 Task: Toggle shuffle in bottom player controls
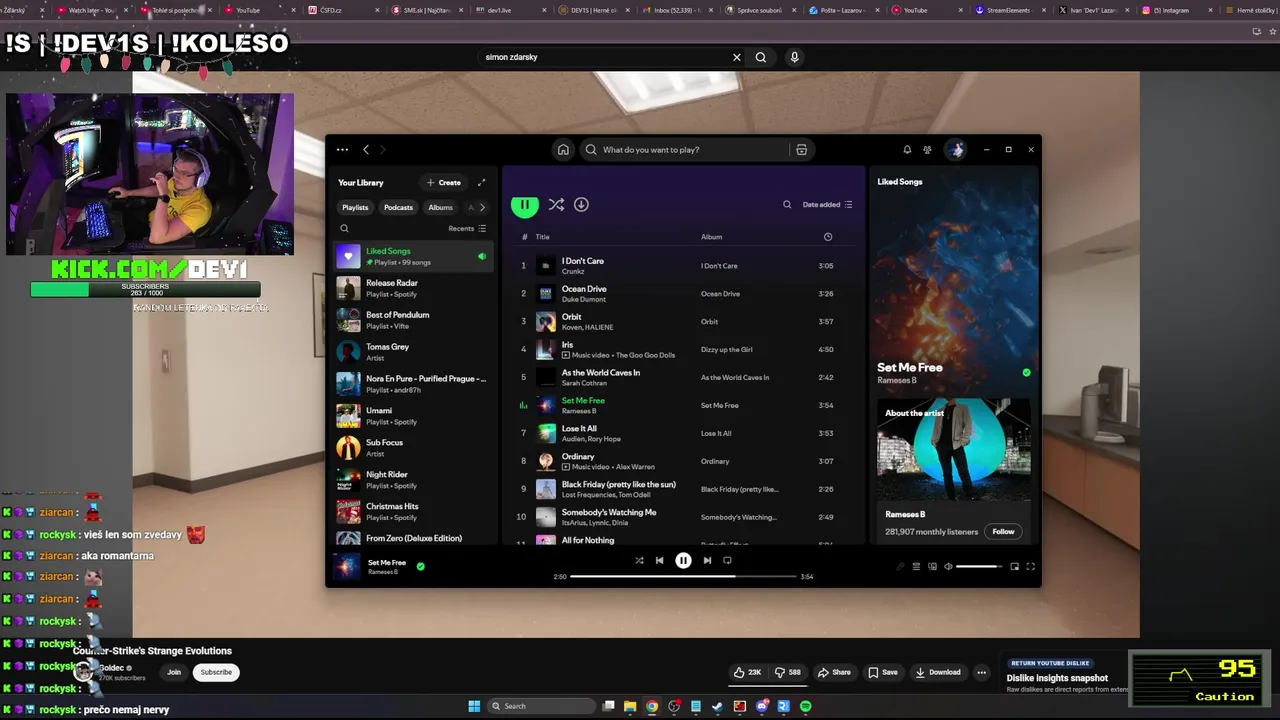(639, 561)
